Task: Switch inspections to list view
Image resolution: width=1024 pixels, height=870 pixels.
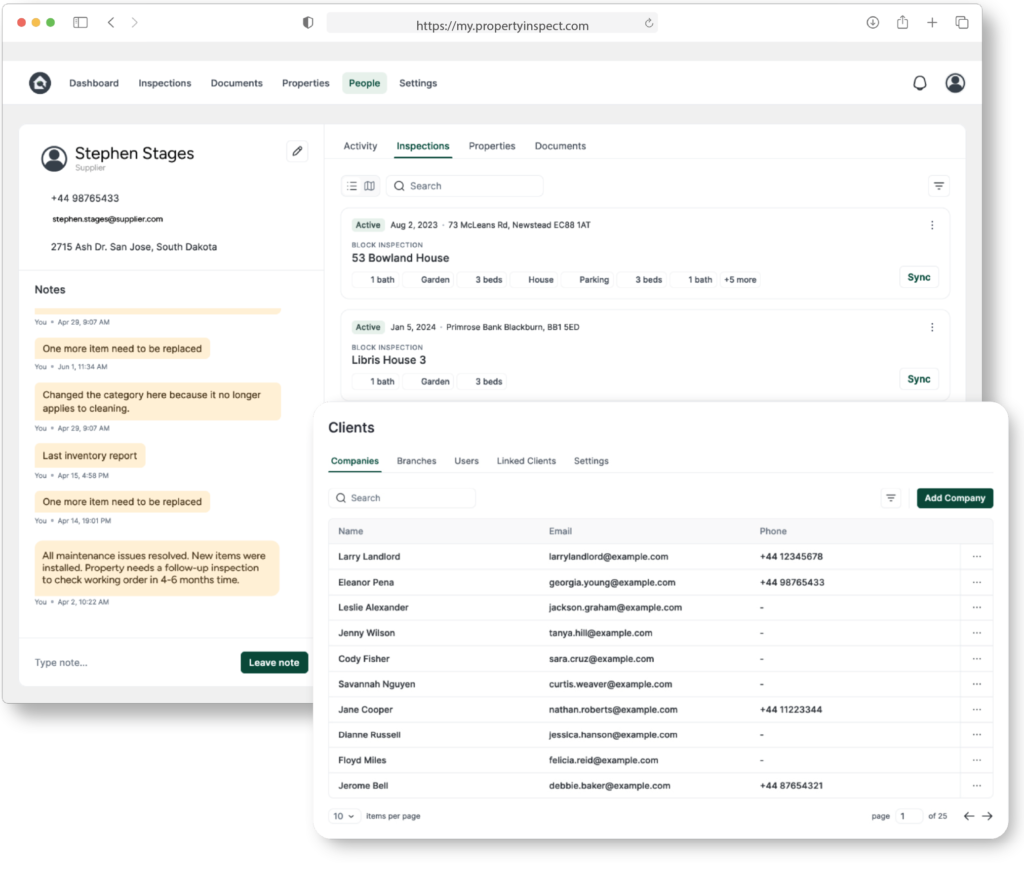Action: pos(352,186)
